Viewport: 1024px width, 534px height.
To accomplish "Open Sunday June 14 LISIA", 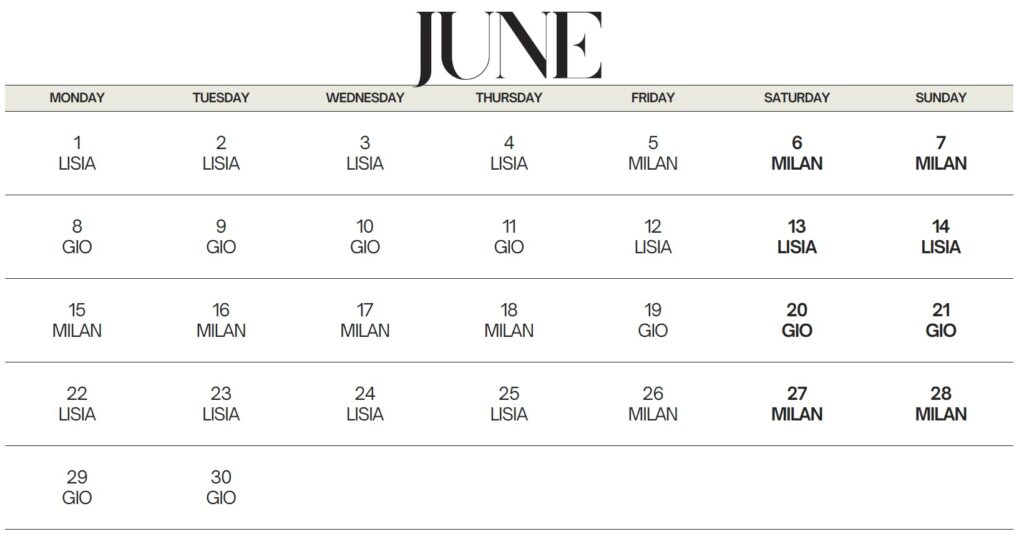I will coord(941,237).
